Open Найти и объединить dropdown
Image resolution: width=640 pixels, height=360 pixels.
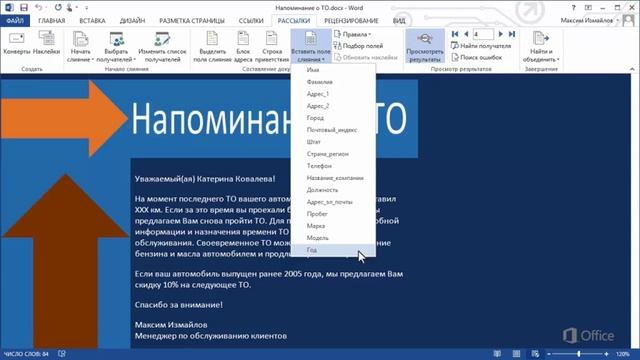click(x=541, y=47)
